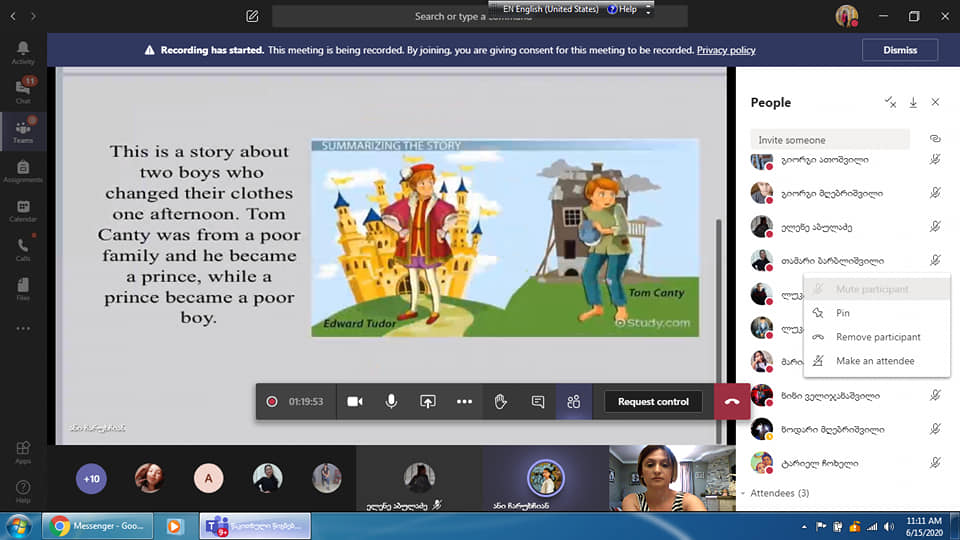Viewport: 960px width, 540px height.
Task: Click the presenter's live video thumbnail
Action: coord(672,478)
